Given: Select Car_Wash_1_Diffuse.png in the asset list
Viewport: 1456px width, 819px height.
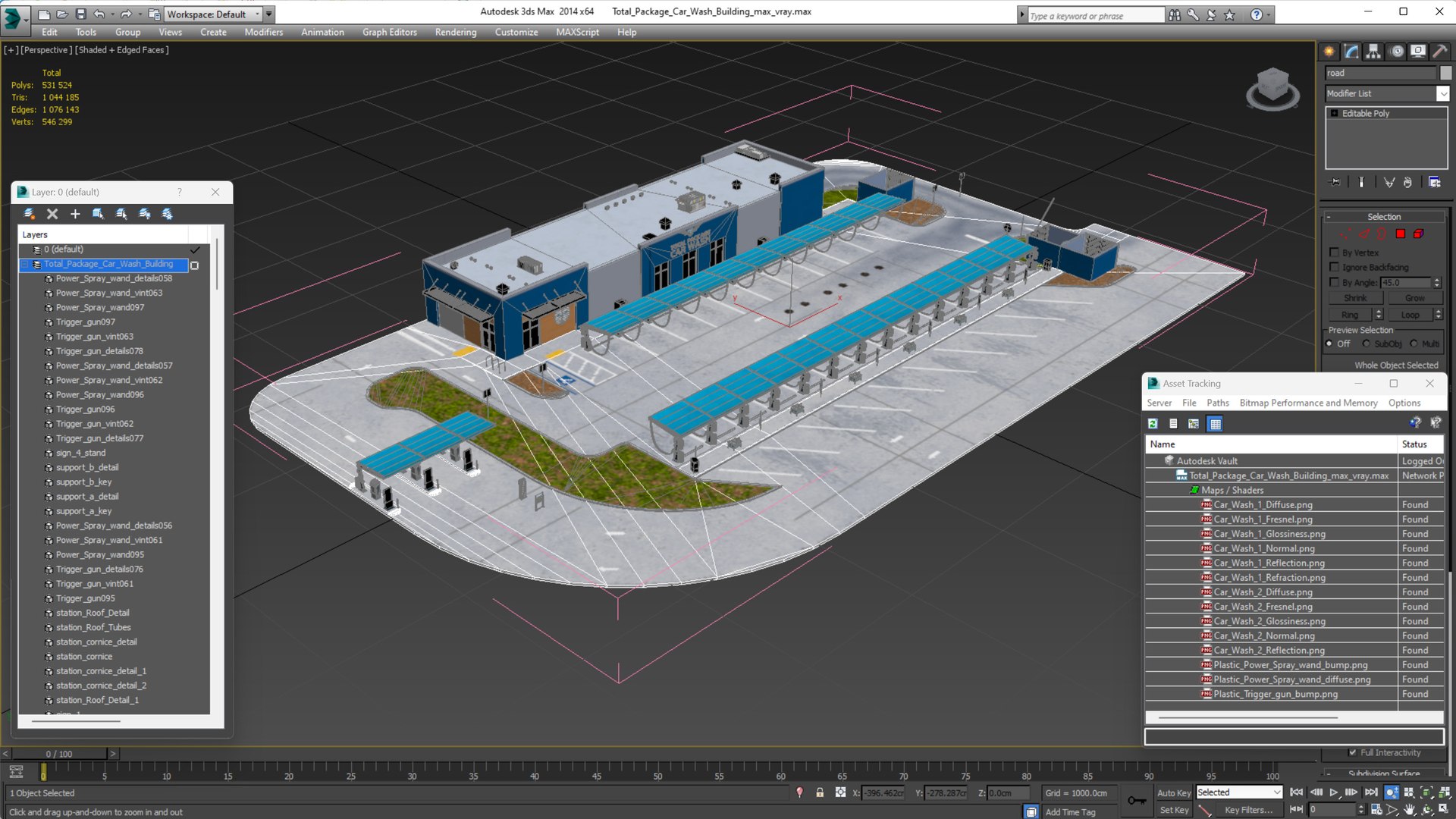Looking at the screenshot, I should [x=1263, y=504].
